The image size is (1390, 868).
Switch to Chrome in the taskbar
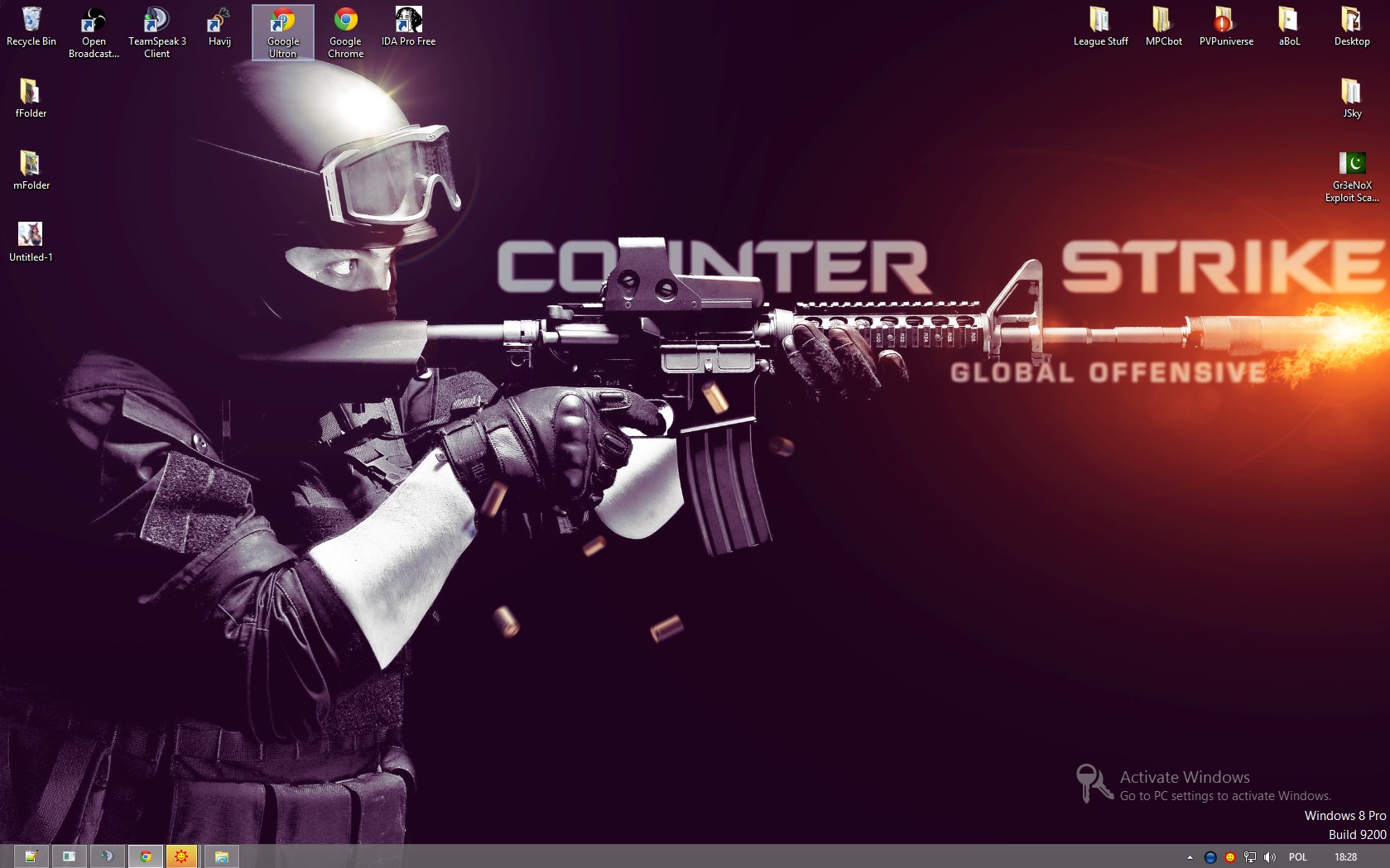pos(146,856)
